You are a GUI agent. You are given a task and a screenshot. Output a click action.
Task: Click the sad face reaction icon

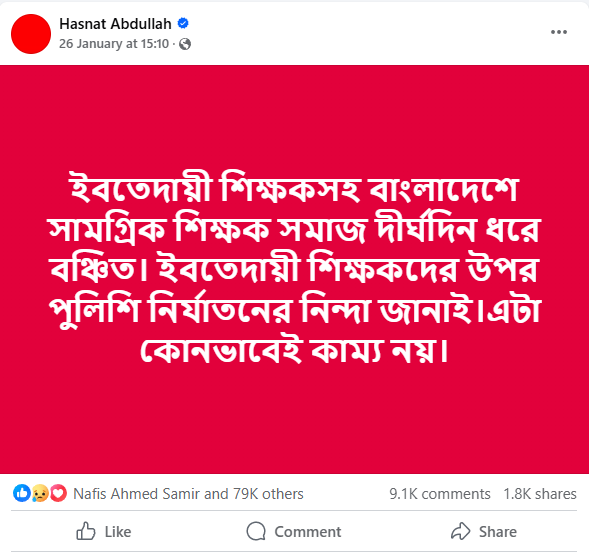click(x=40, y=493)
